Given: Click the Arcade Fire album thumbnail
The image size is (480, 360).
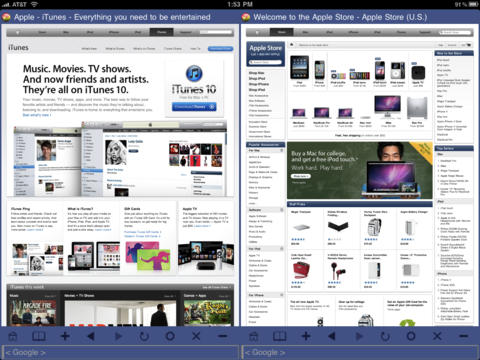Looking at the screenshot, I should (x=32, y=312).
